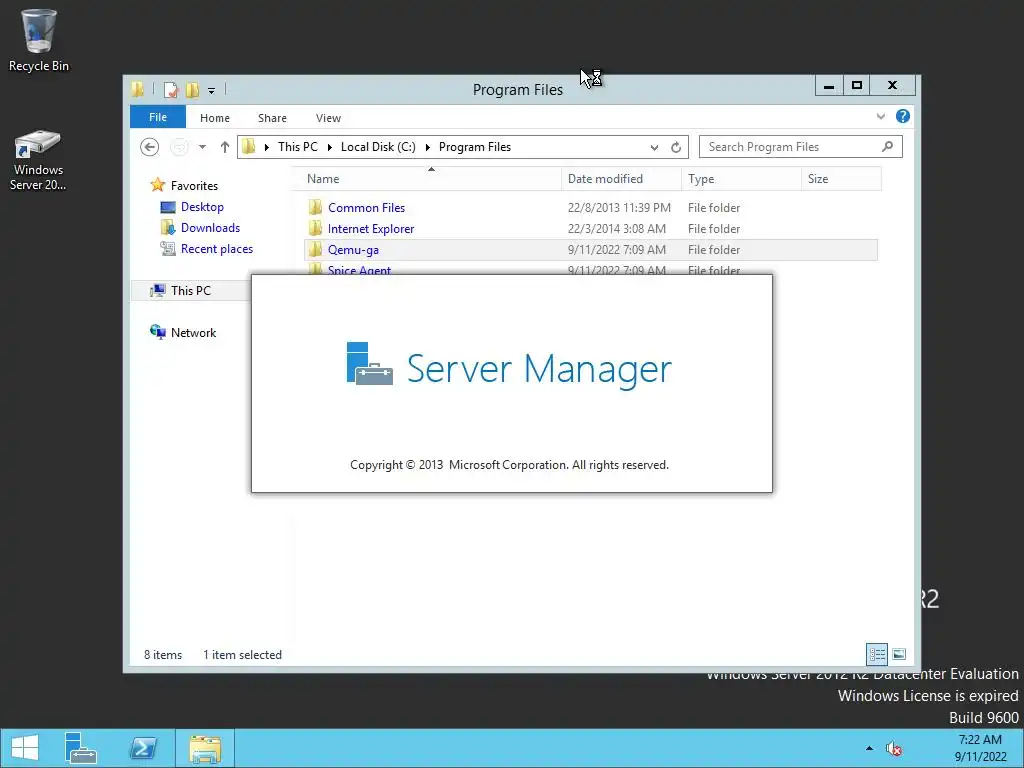Viewport: 1024px width, 768px height.
Task: Select the Common Files folder
Action: pyautogui.click(x=366, y=208)
